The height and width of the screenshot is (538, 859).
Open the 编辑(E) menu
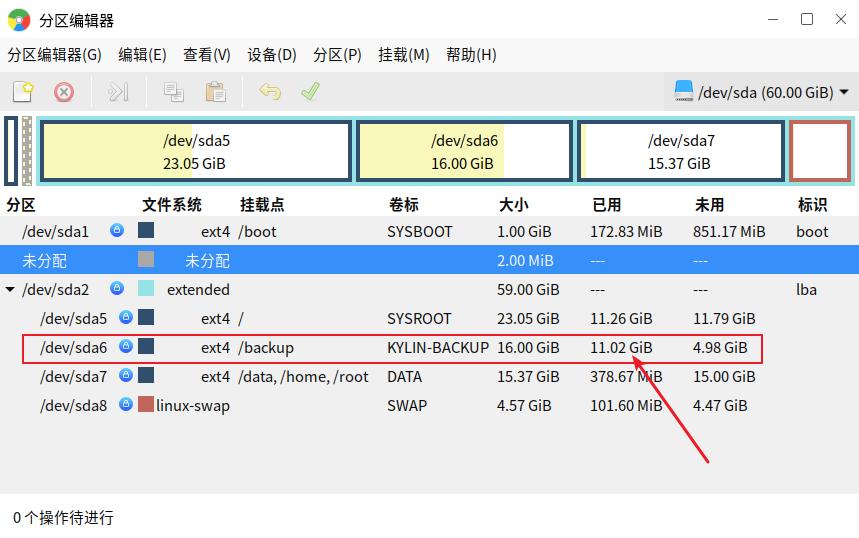click(142, 55)
